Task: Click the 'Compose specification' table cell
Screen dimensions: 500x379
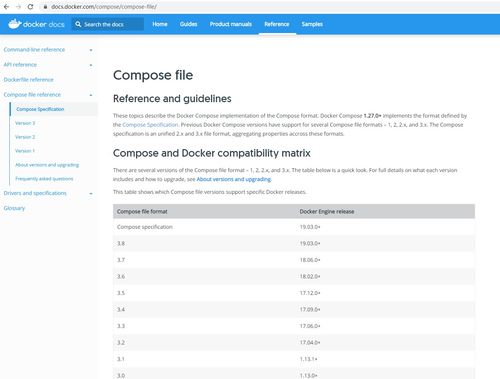Action: pos(145,227)
